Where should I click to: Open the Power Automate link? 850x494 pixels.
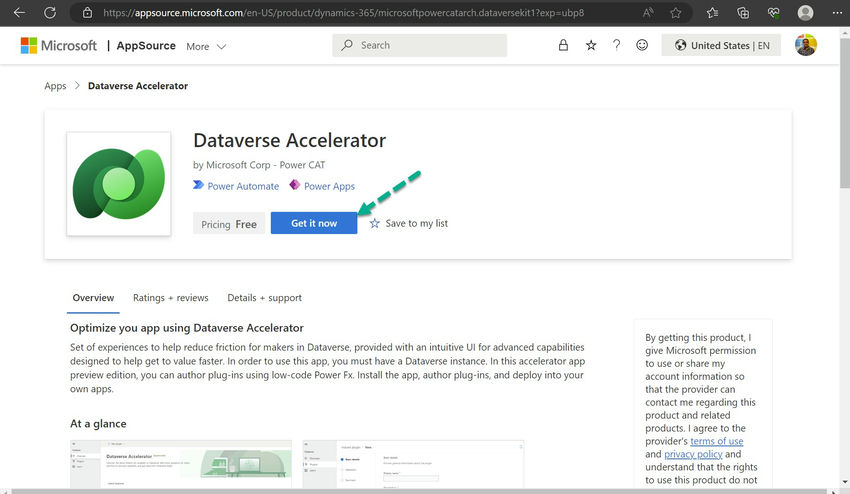(243, 186)
